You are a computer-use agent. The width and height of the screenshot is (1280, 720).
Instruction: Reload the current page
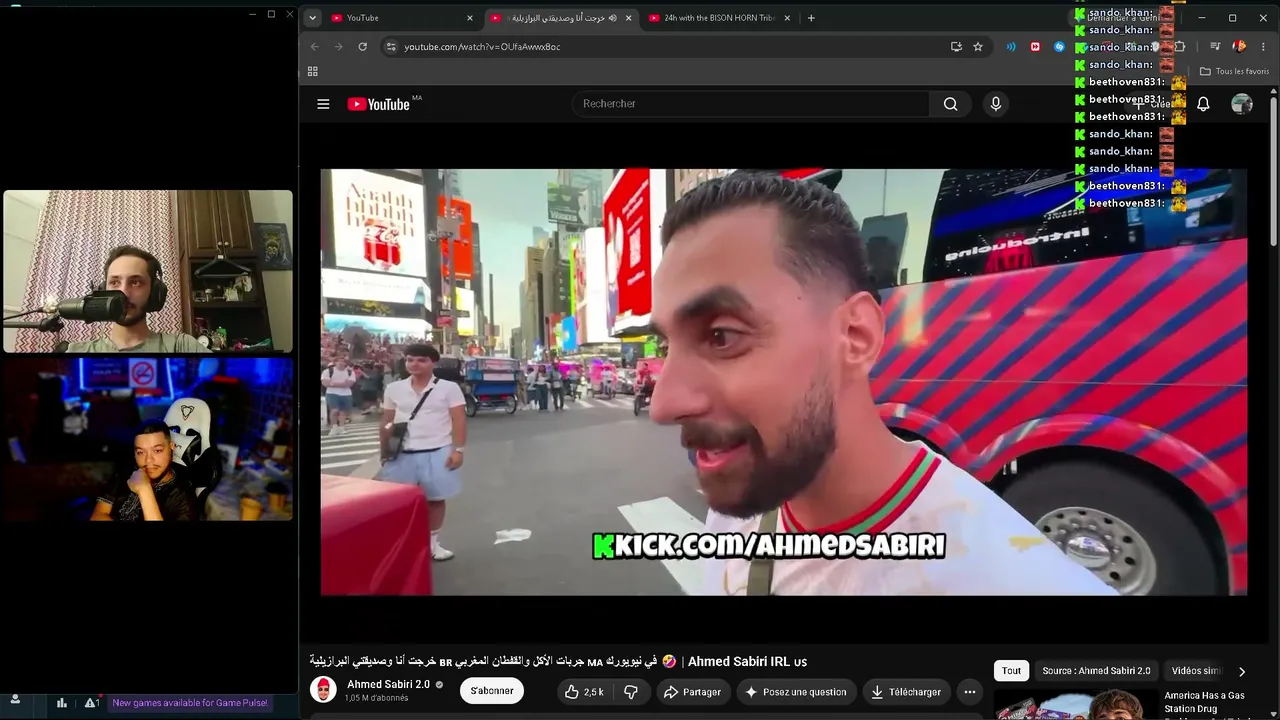point(362,46)
